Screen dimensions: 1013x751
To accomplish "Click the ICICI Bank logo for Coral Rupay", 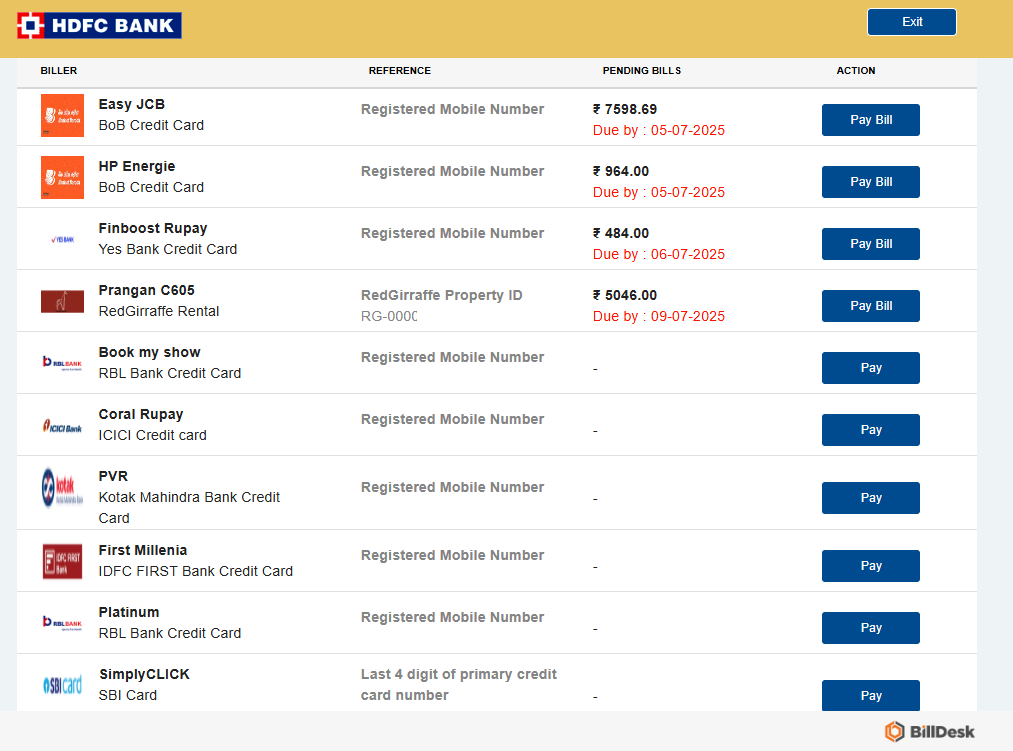I will tap(62, 426).
